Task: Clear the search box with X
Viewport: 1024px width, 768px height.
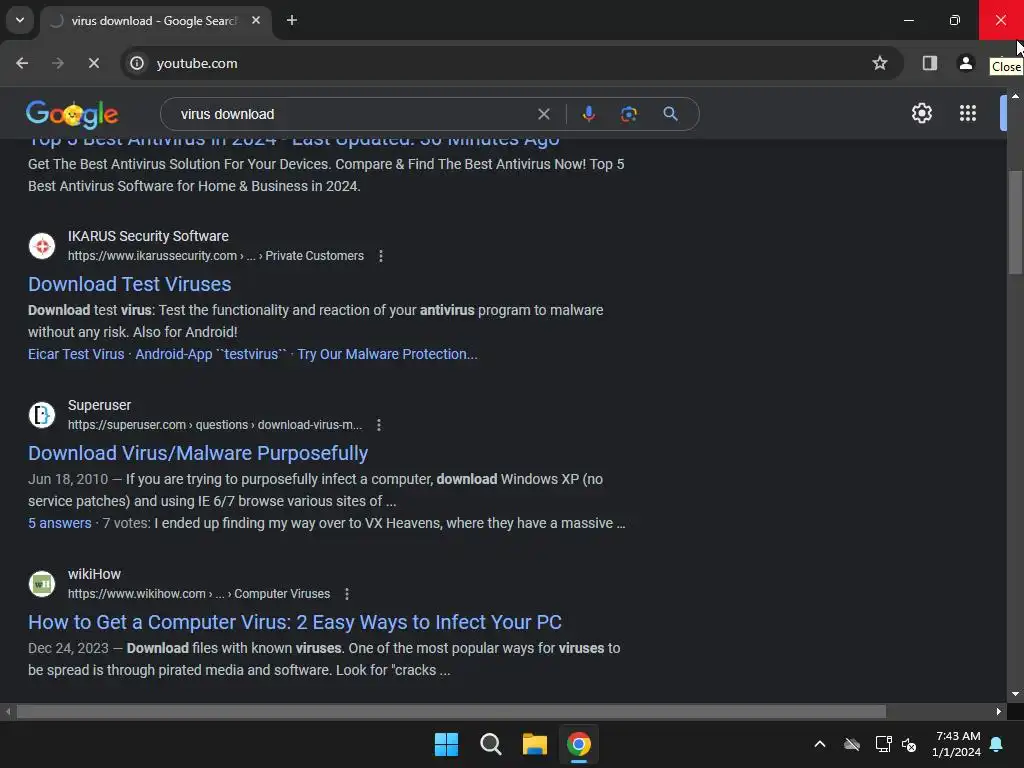Action: [x=543, y=114]
